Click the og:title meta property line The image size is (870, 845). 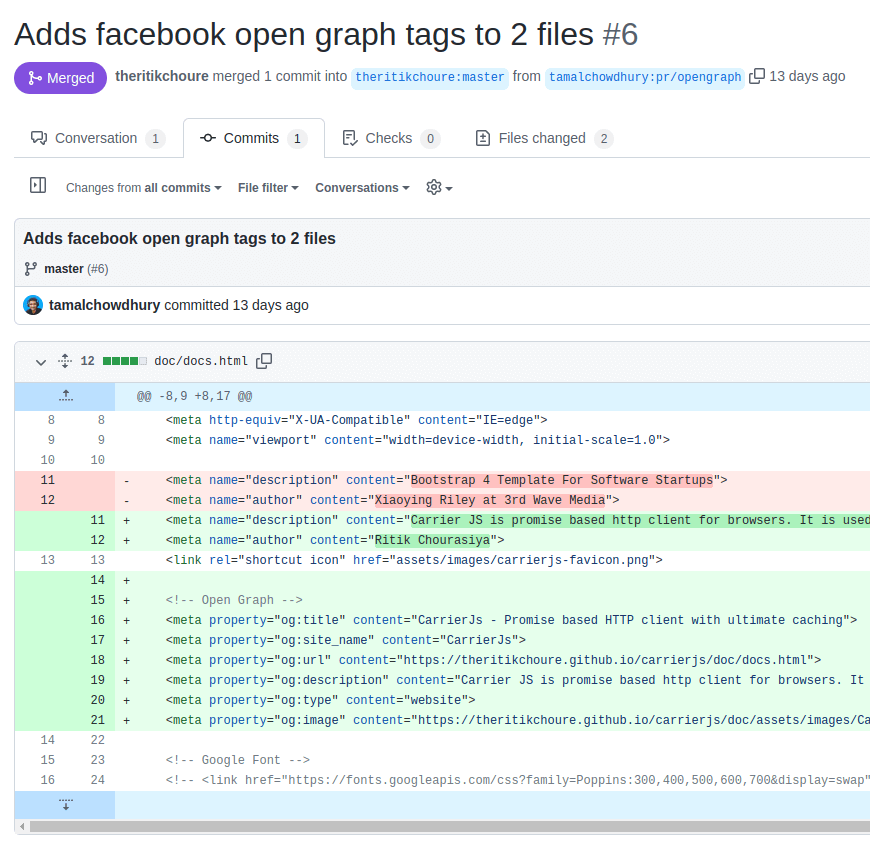[511, 620]
